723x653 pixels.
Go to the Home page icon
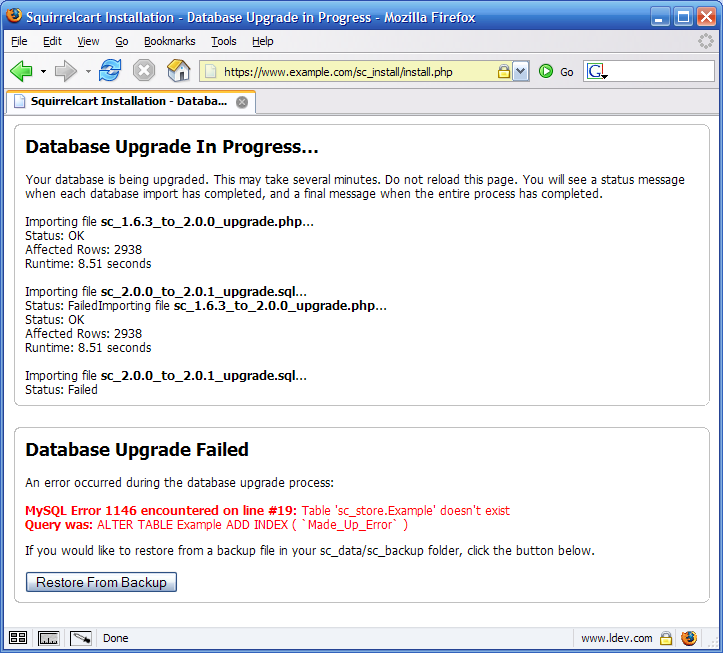178,71
